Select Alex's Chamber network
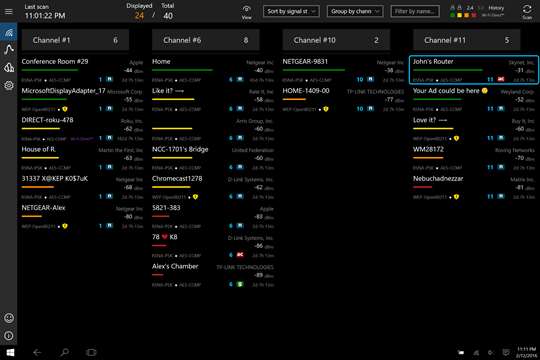The height and width of the screenshot is (360, 540). [x=213, y=275]
